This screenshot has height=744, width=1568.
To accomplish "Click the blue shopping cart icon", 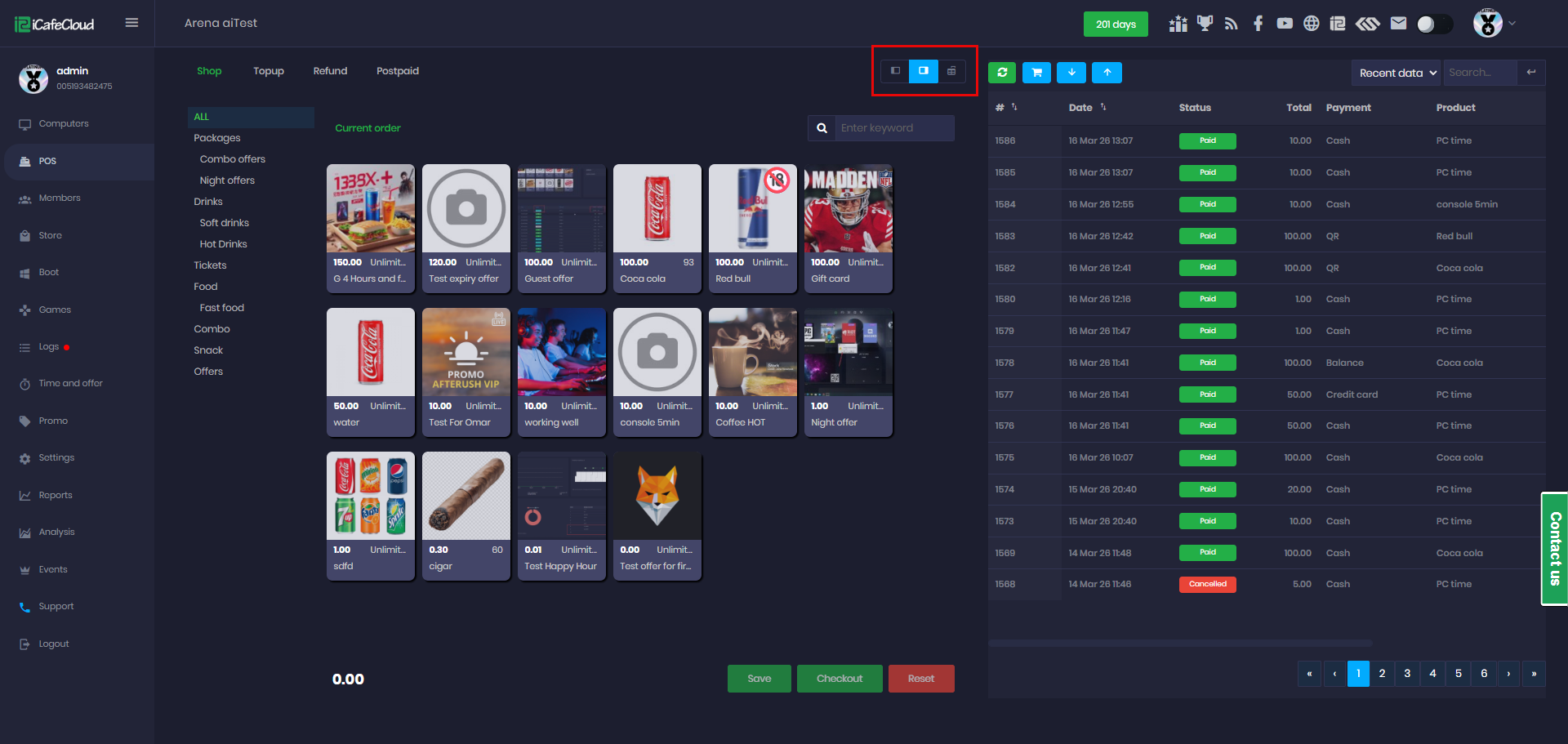I will pos(1036,73).
